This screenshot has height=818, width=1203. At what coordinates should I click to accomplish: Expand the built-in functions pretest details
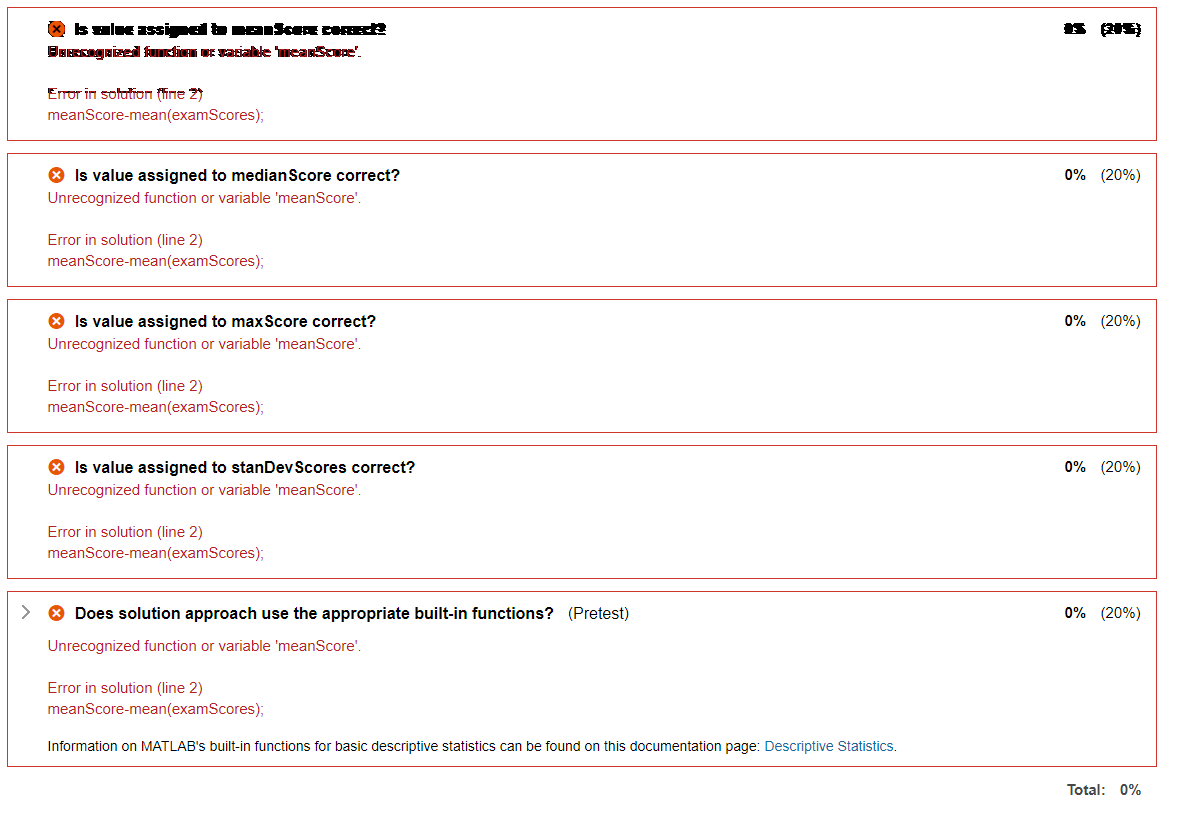coord(26,612)
